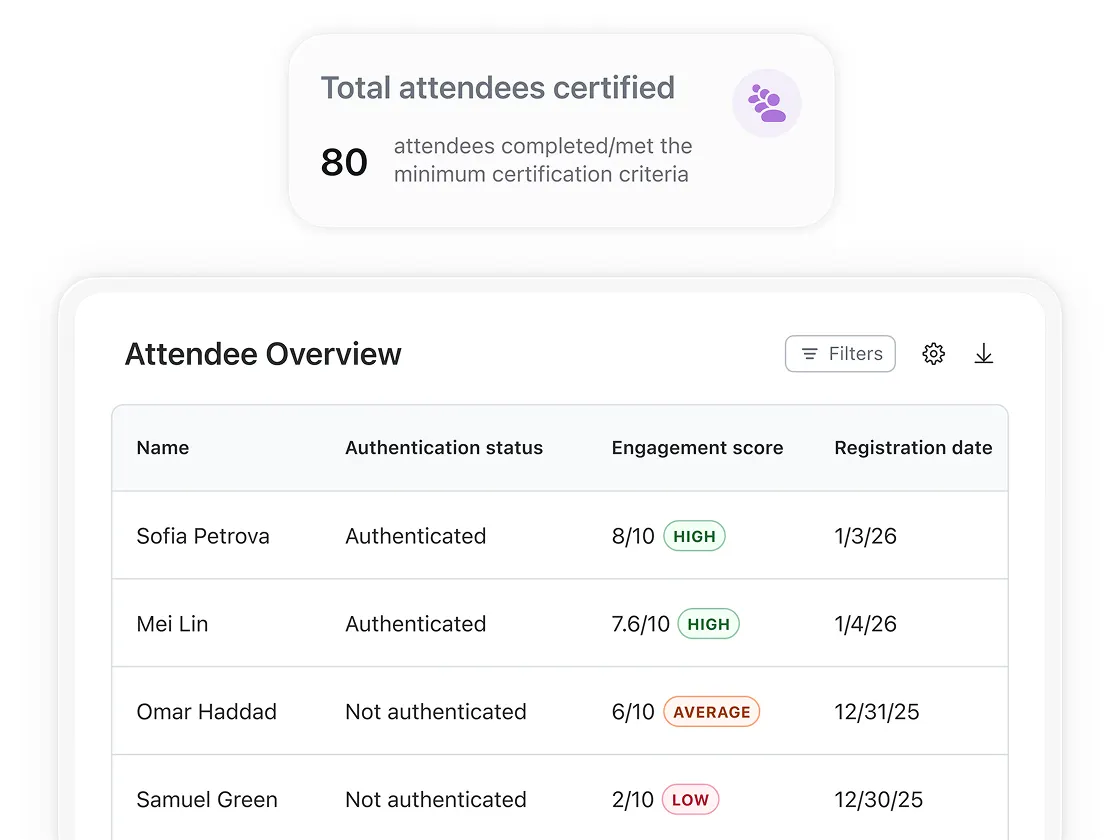Click the purple attendees group icon
1120x840 pixels.
coord(767,103)
